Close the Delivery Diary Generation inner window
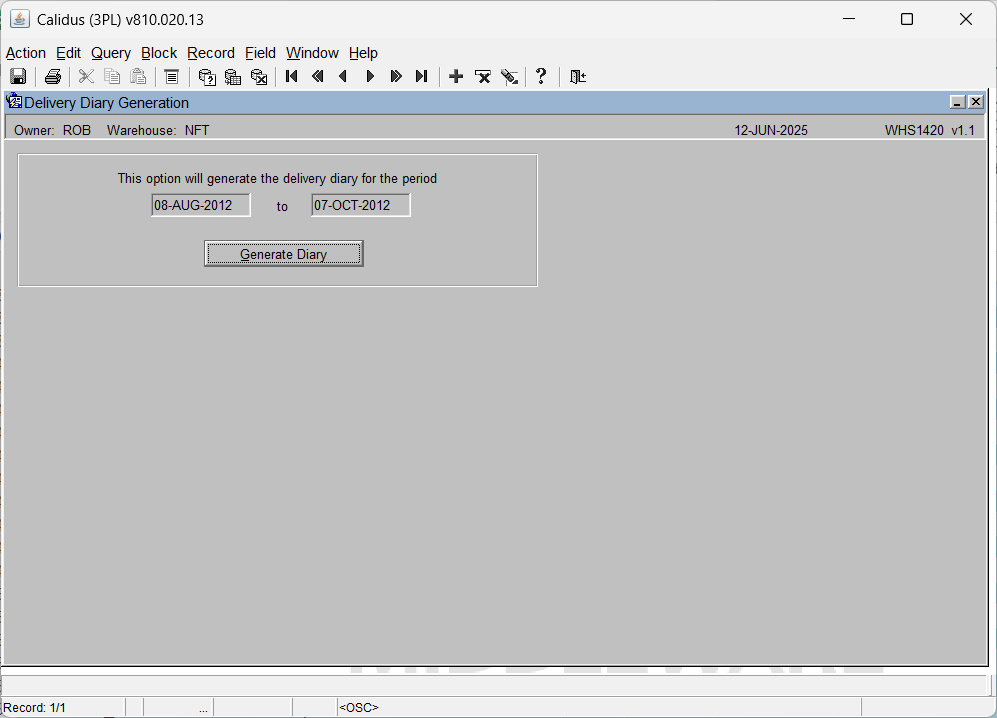This screenshot has width=997, height=718. click(976, 102)
